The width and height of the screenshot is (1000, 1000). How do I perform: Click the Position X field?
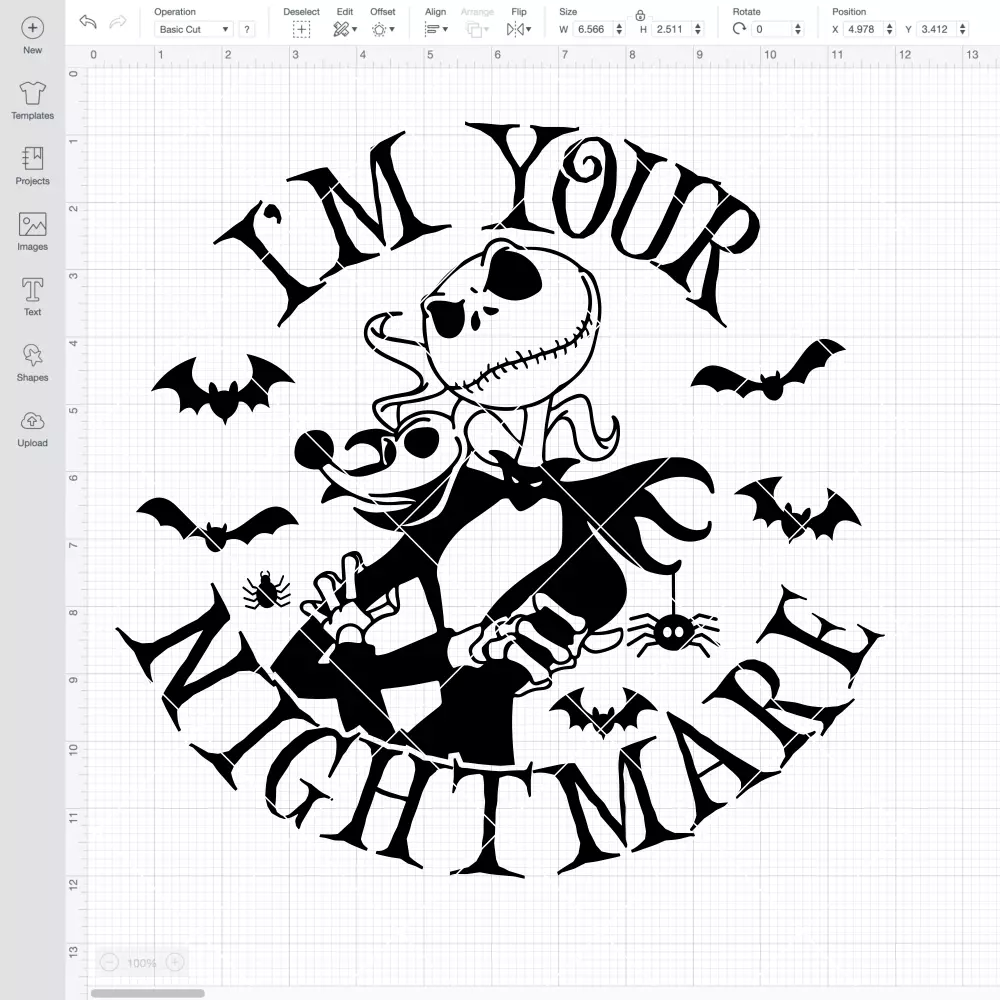pyautogui.click(x=864, y=29)
